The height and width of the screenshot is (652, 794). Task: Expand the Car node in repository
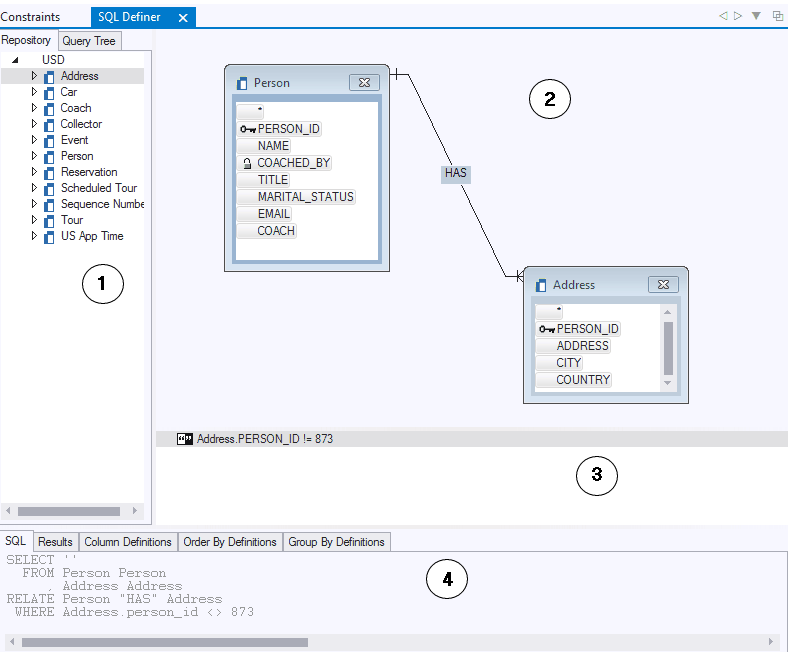pos(34,92)
